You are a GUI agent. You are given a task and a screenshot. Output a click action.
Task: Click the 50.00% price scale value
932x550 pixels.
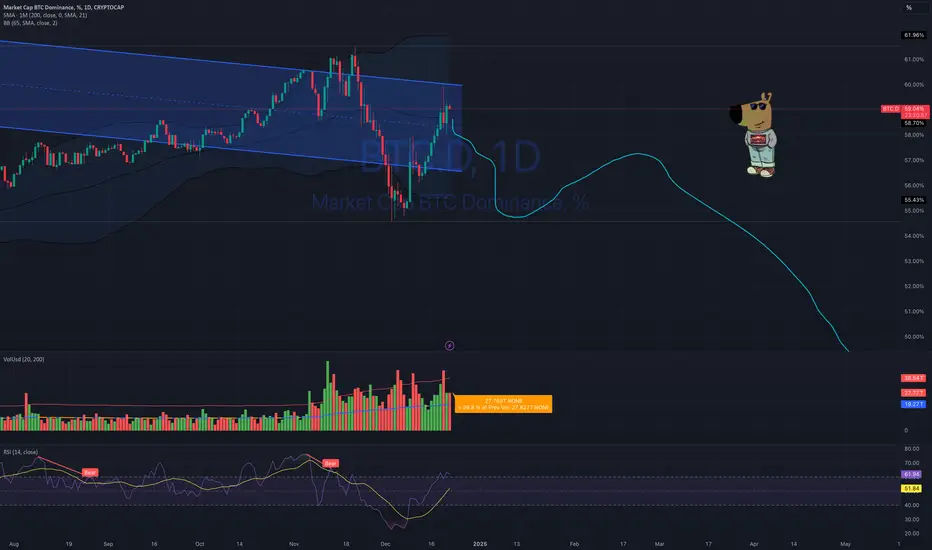click(x=914, y=337)
